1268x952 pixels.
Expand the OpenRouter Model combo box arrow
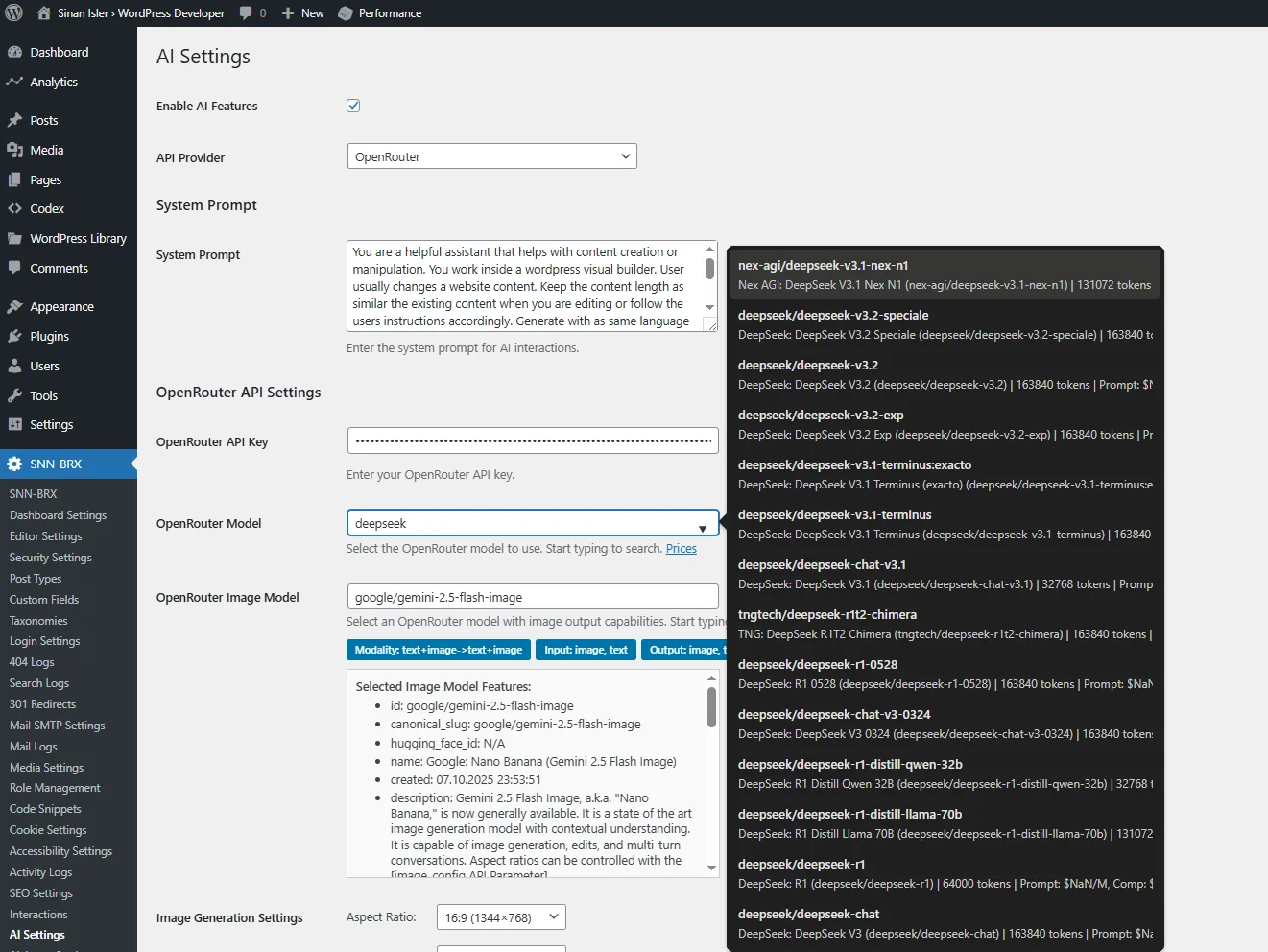pos(703,528)
